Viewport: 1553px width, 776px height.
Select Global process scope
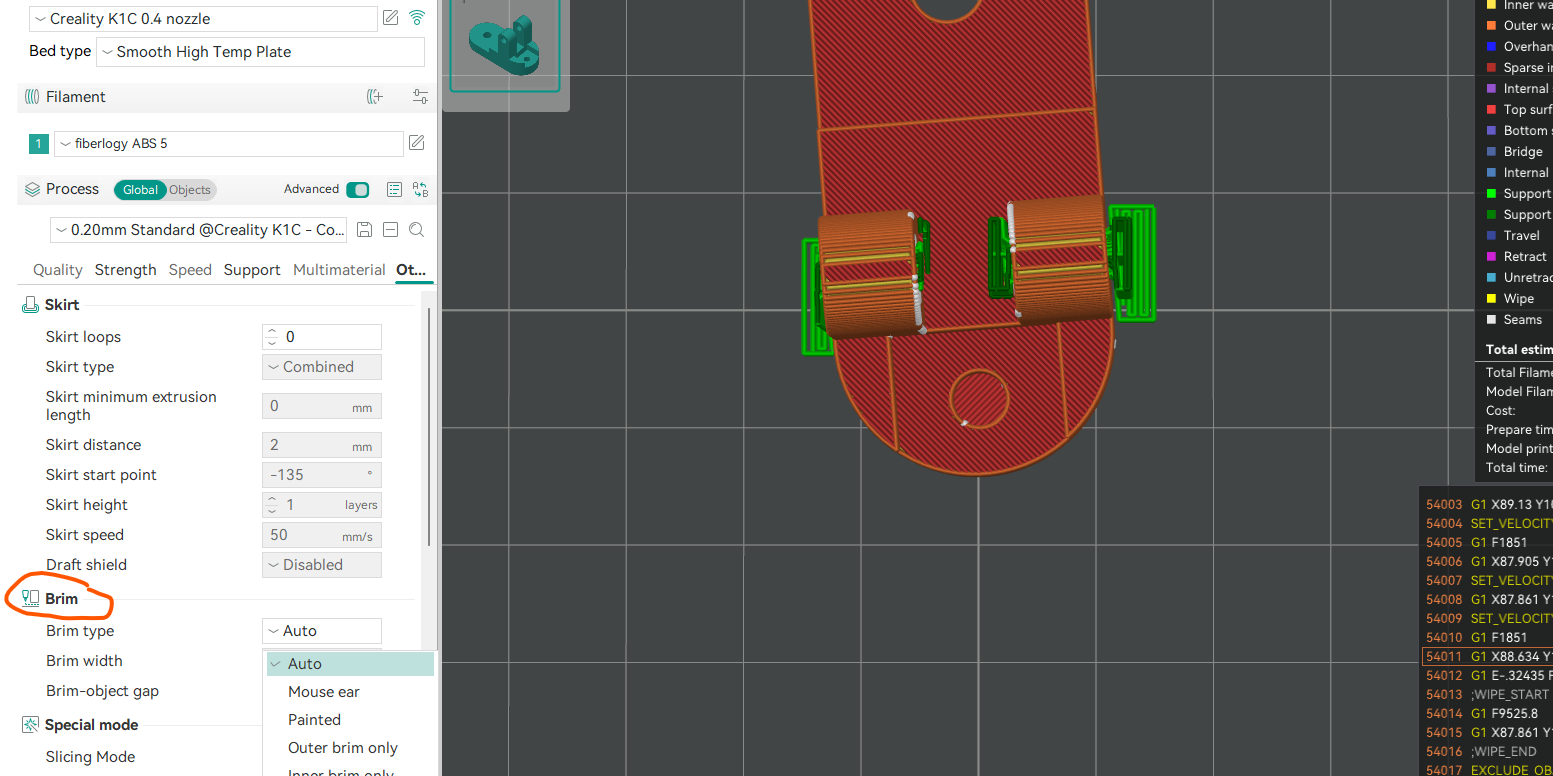(140, 190)
